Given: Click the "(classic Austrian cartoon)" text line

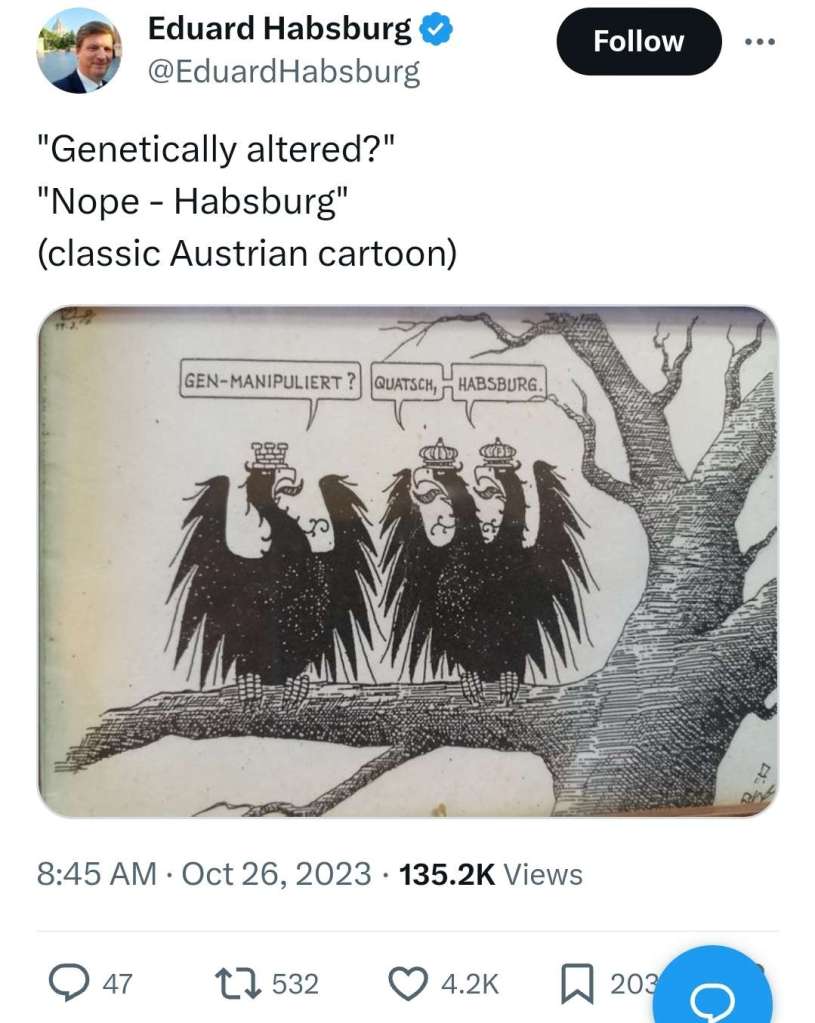Looking at the screenshot, I should point(247,253).
